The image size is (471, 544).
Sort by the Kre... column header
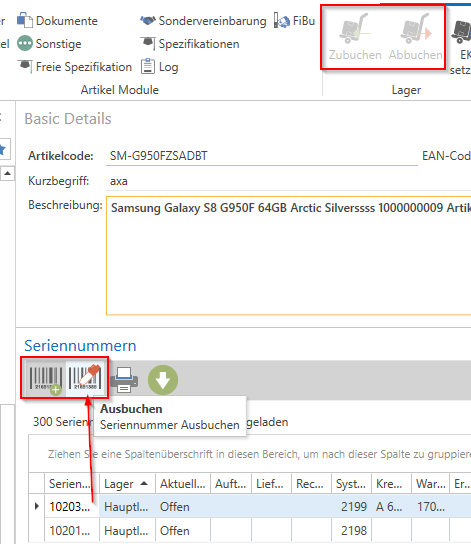coord(391,484)
